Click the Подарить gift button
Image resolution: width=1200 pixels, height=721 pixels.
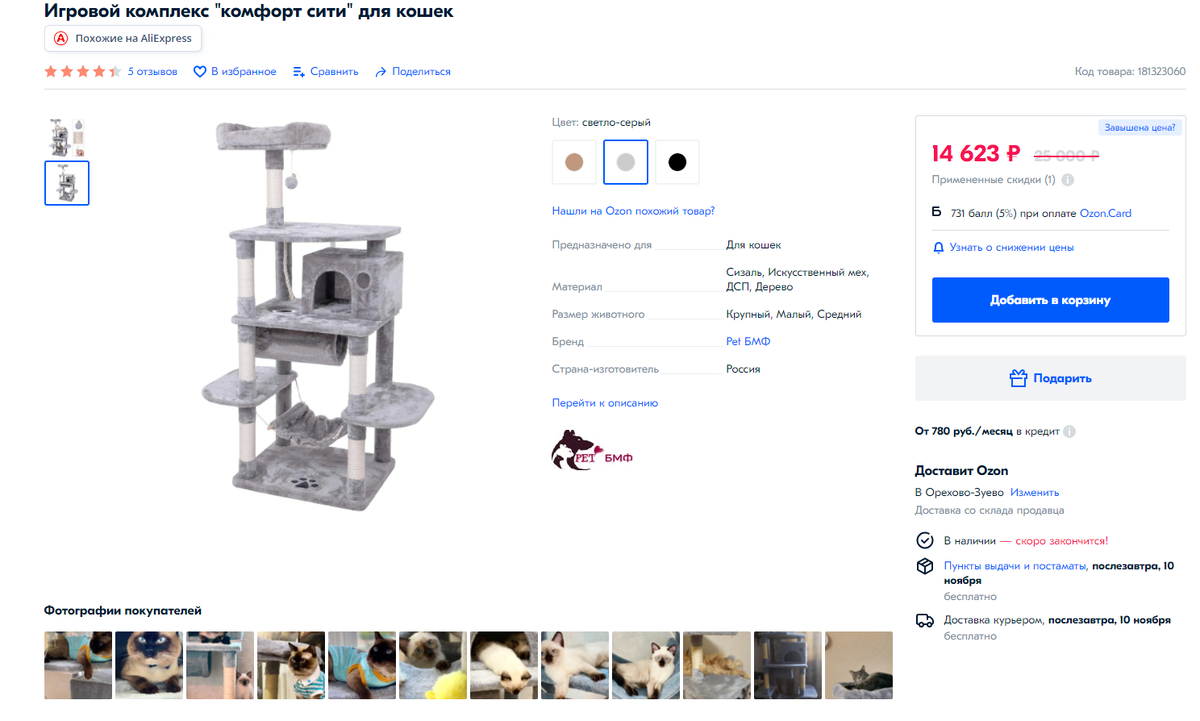[x=1050, y=378]
